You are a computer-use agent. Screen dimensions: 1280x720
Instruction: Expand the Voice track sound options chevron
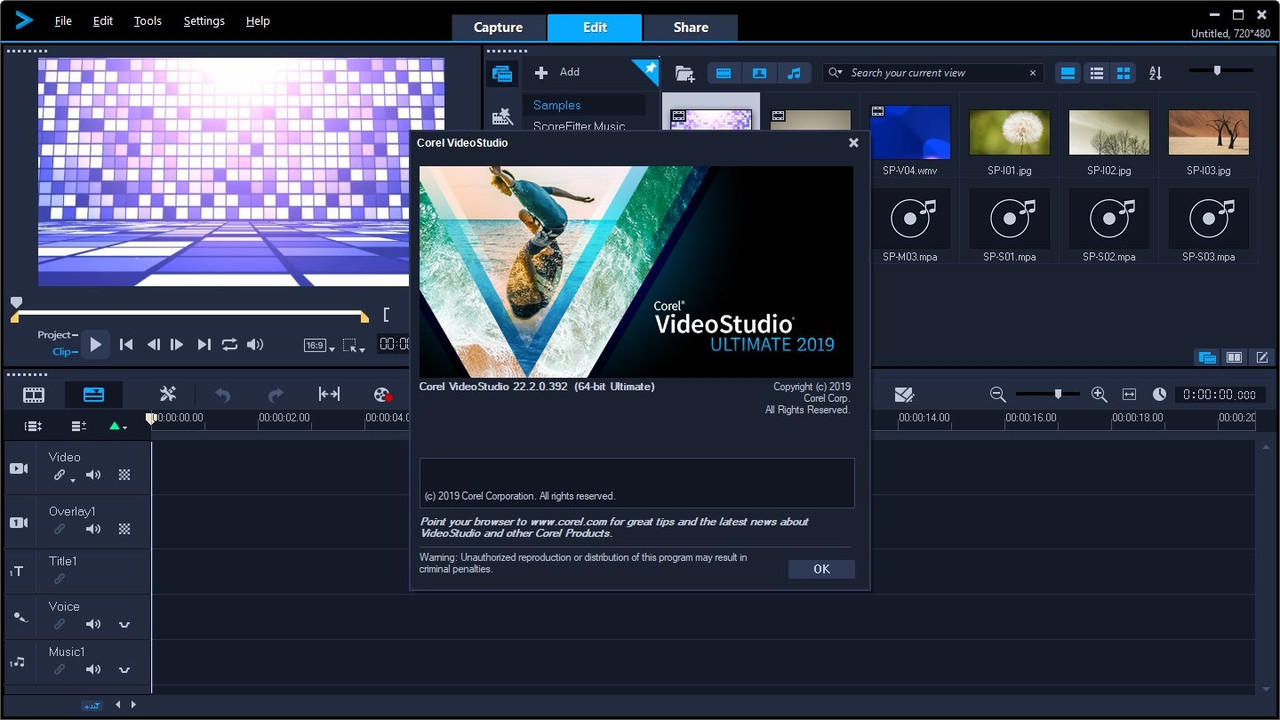(x=124, y=625)
